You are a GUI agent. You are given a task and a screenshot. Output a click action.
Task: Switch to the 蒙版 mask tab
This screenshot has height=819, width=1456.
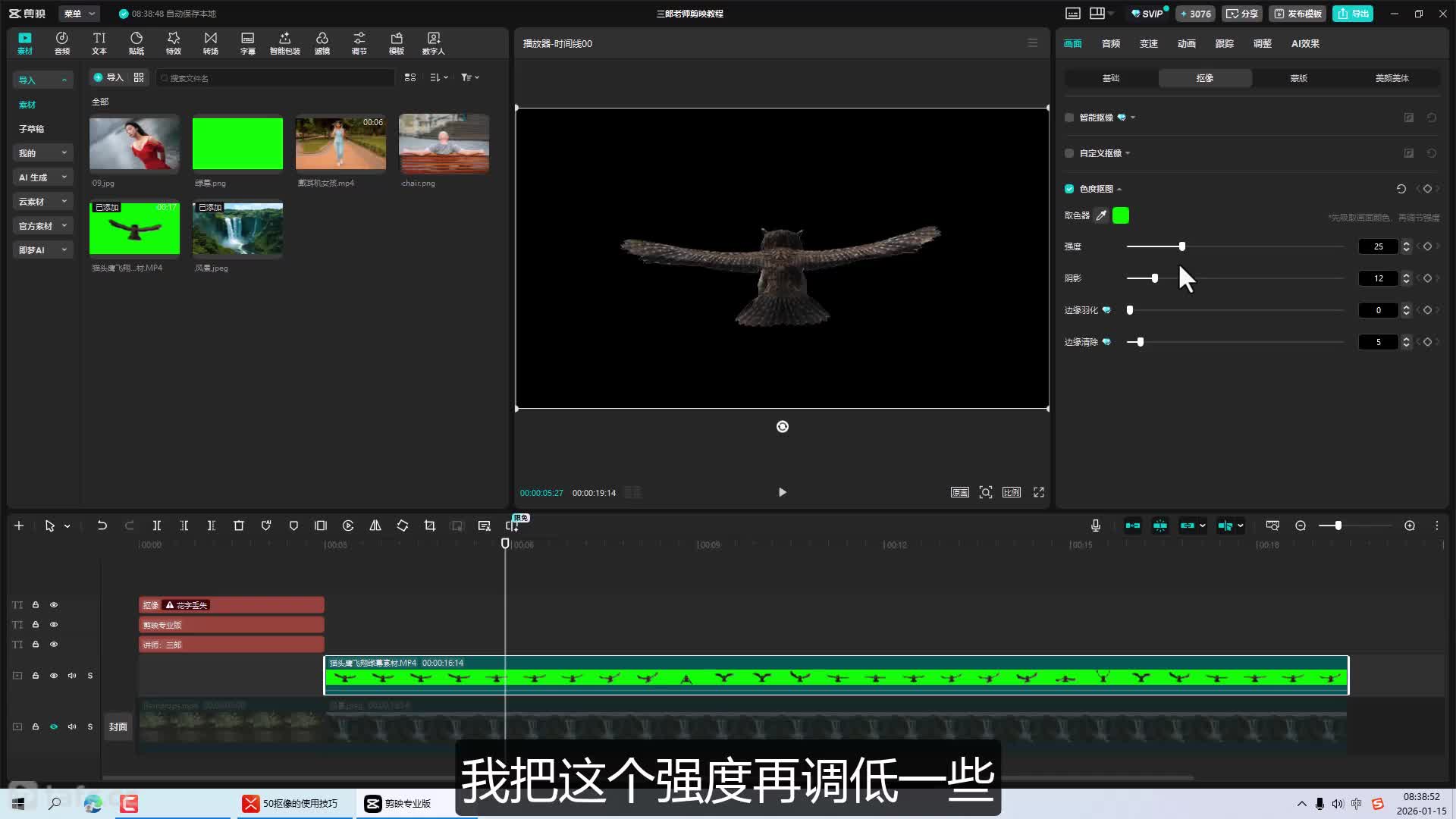1298,78
